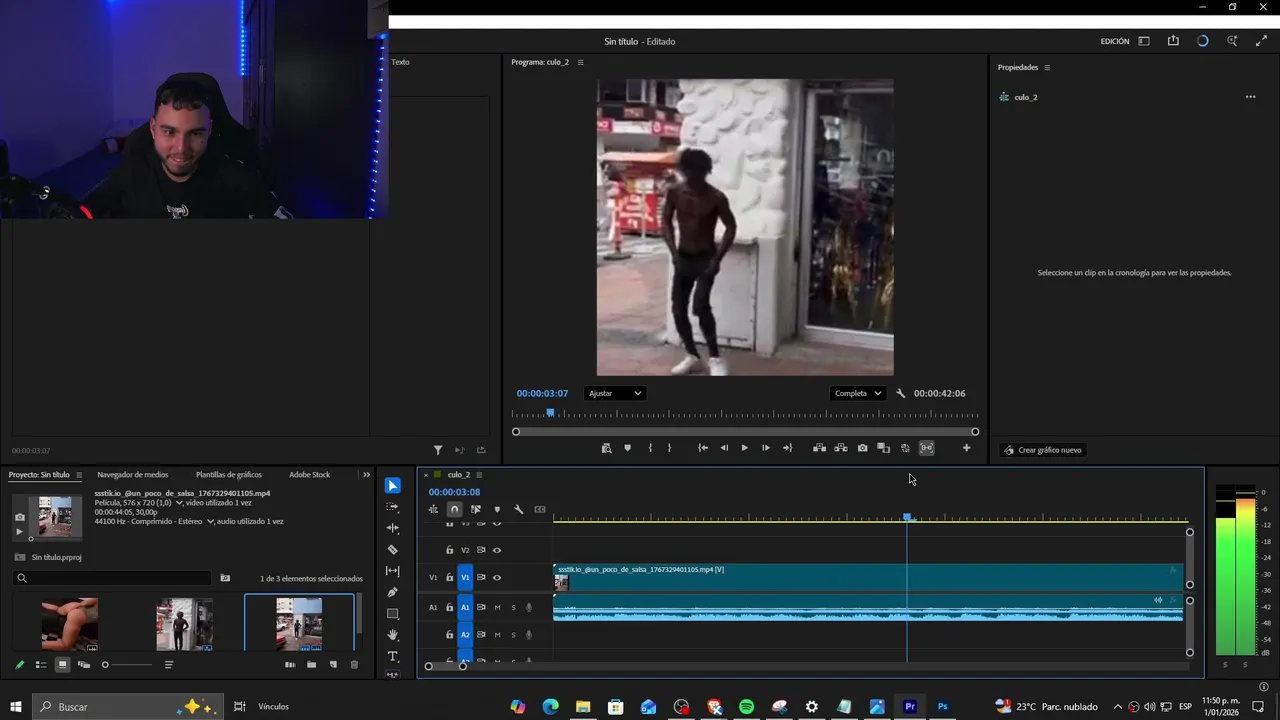The height and width of the screenshot is (720, 1280).
Task: Switch to Navegador de medios tab
Action: point(132,475)
